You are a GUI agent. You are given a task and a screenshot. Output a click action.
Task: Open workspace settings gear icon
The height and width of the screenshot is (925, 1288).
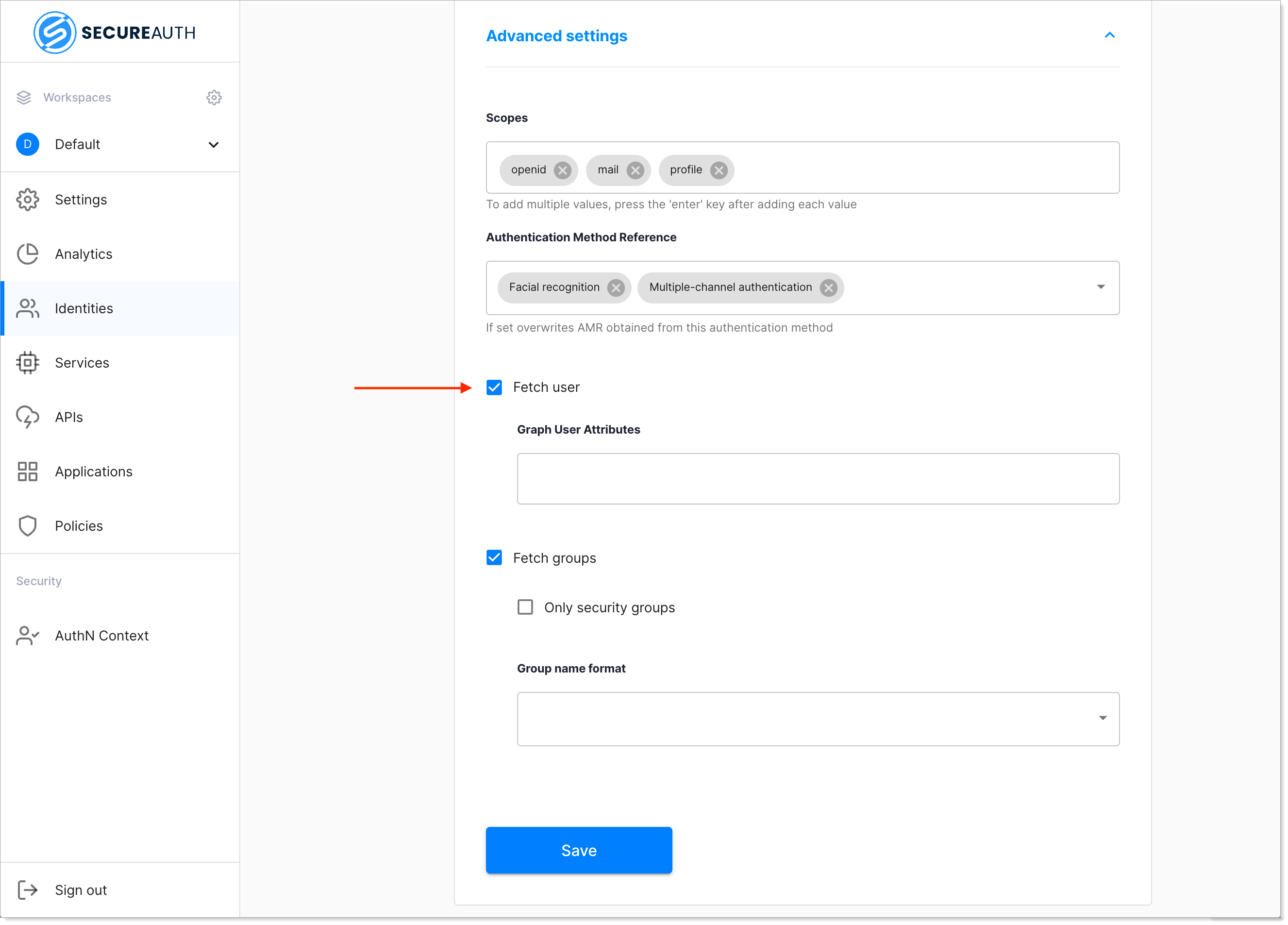(x=214, y=98)
